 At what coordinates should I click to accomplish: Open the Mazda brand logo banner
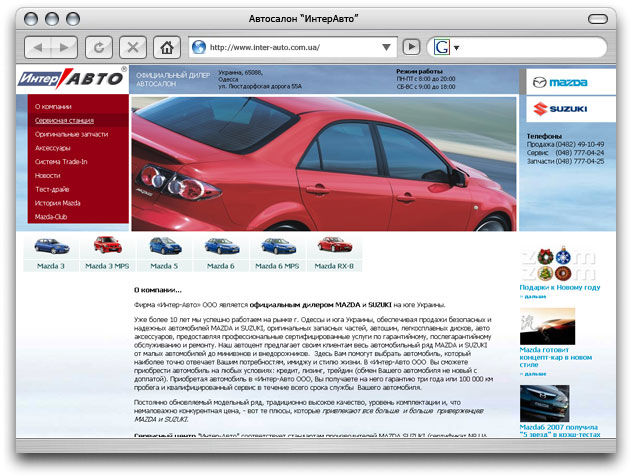pyautogui.click(x=571, y=82)
